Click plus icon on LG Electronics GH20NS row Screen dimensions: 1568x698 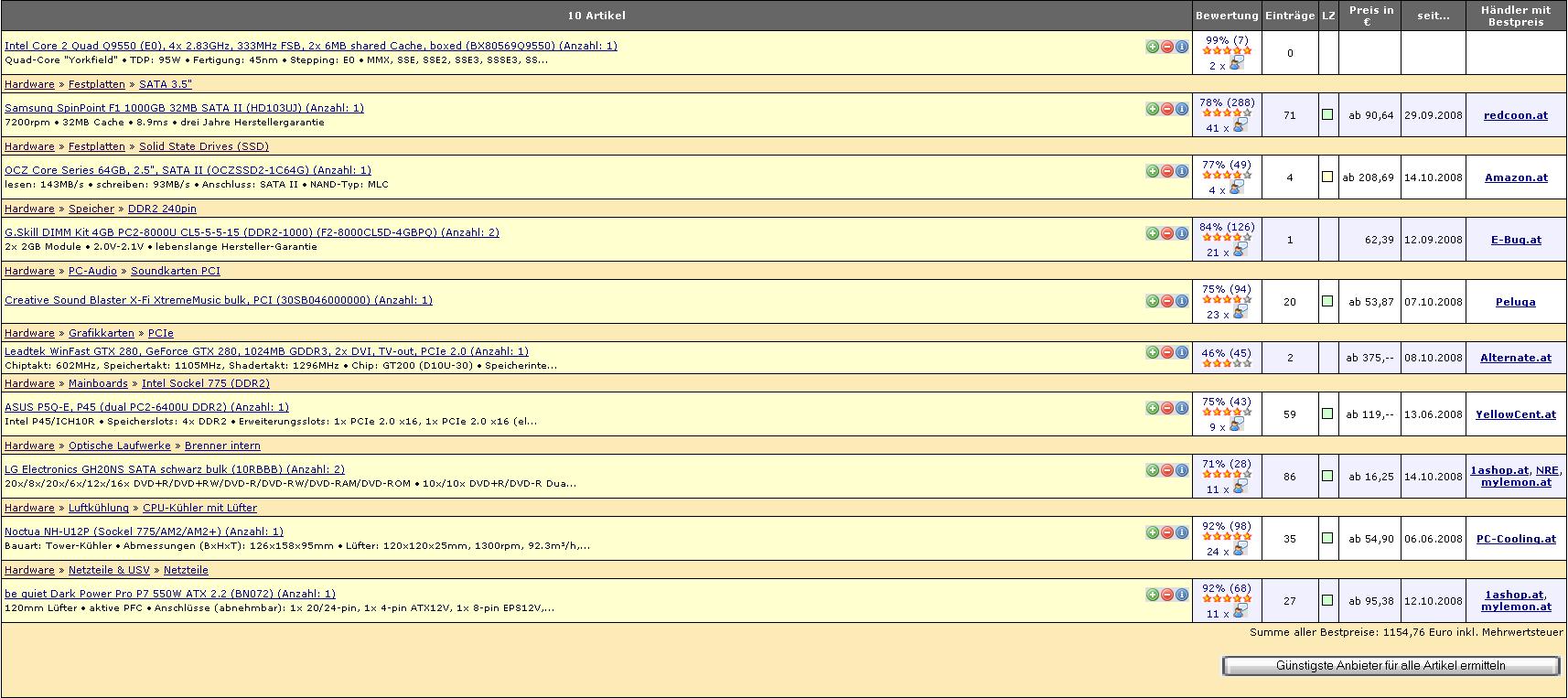click(1153, 469)
